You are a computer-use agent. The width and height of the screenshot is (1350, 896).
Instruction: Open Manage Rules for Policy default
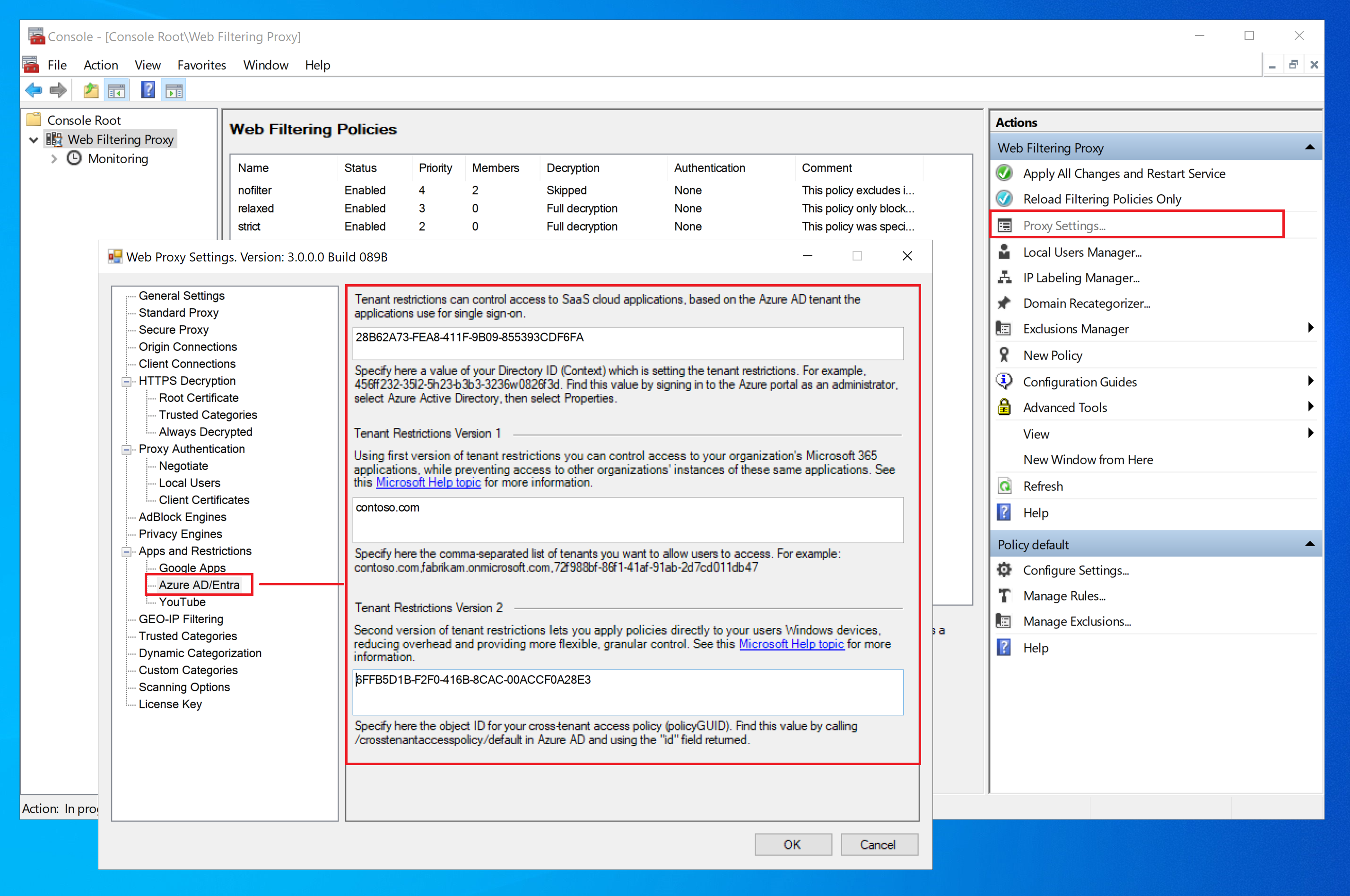tap(1064, 596)
